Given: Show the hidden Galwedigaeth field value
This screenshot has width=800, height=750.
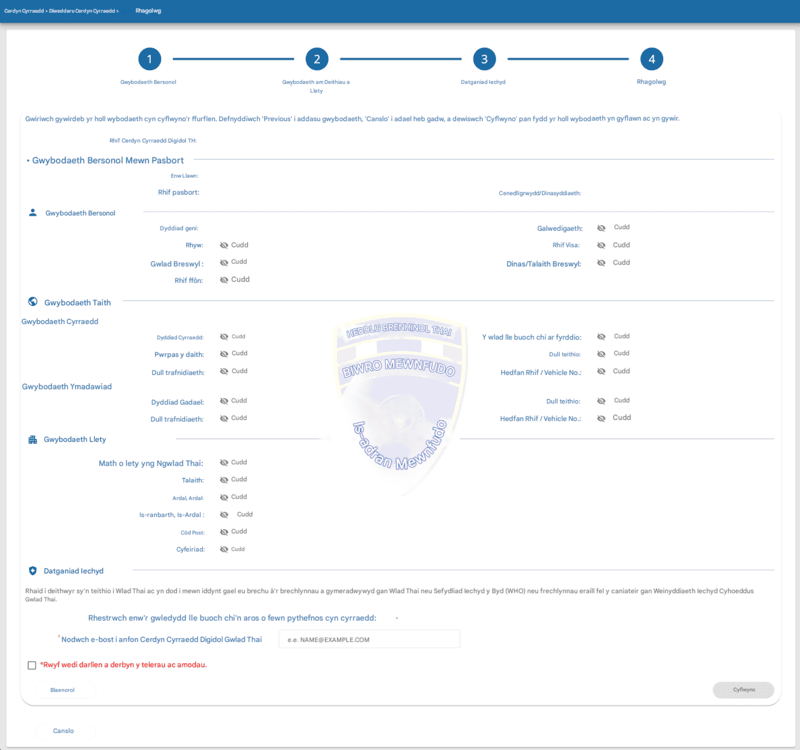Looking at the screenshot, I should click(602, 228).
